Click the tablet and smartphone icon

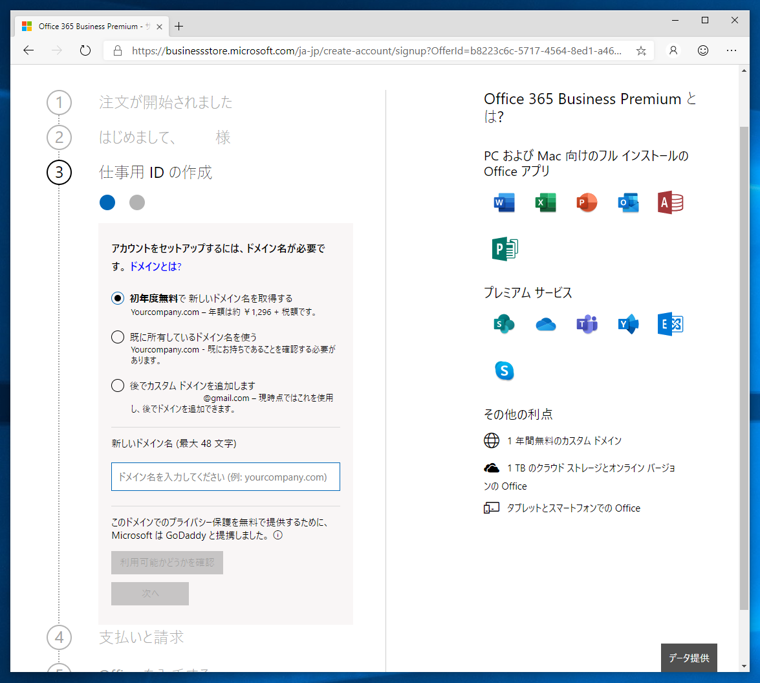(491, 508)
